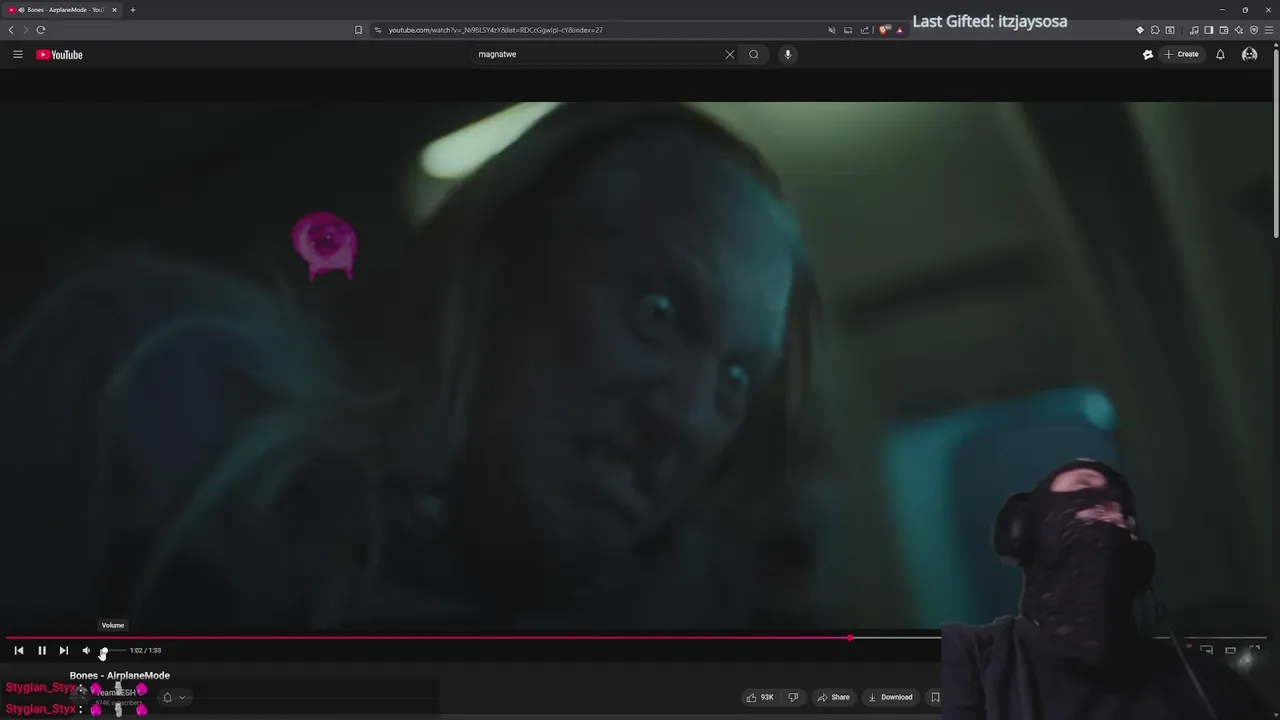
Task: Click the site settings icon beside the URL
Action: [x=378, y=30]
